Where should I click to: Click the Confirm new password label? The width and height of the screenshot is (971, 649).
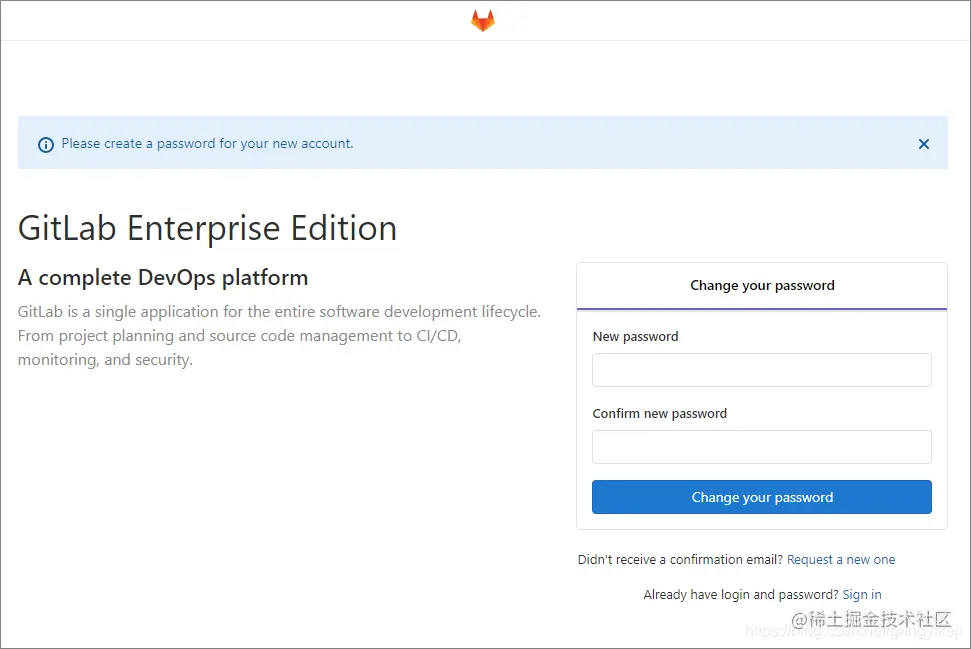point(660,413)
